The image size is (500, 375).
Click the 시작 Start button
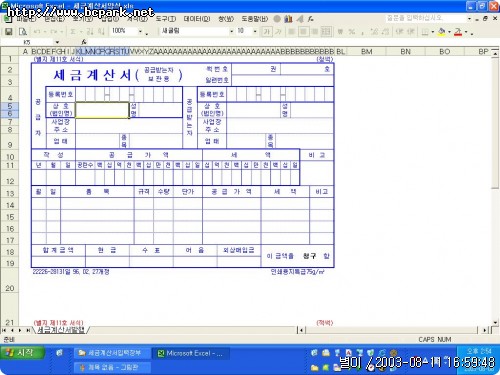(x=23, y=353)
